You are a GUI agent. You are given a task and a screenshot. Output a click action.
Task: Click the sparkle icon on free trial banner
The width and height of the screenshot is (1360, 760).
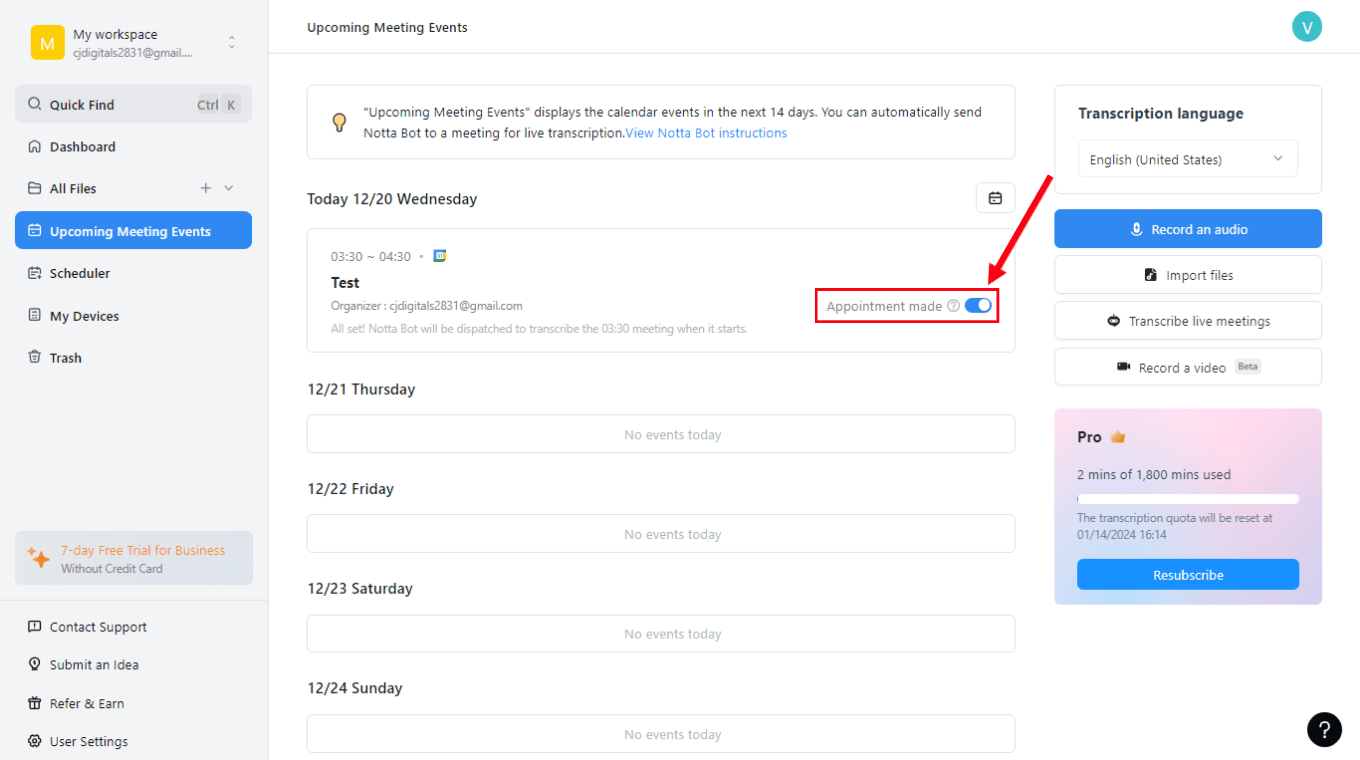pyautogui.click(x=39, y=558)
